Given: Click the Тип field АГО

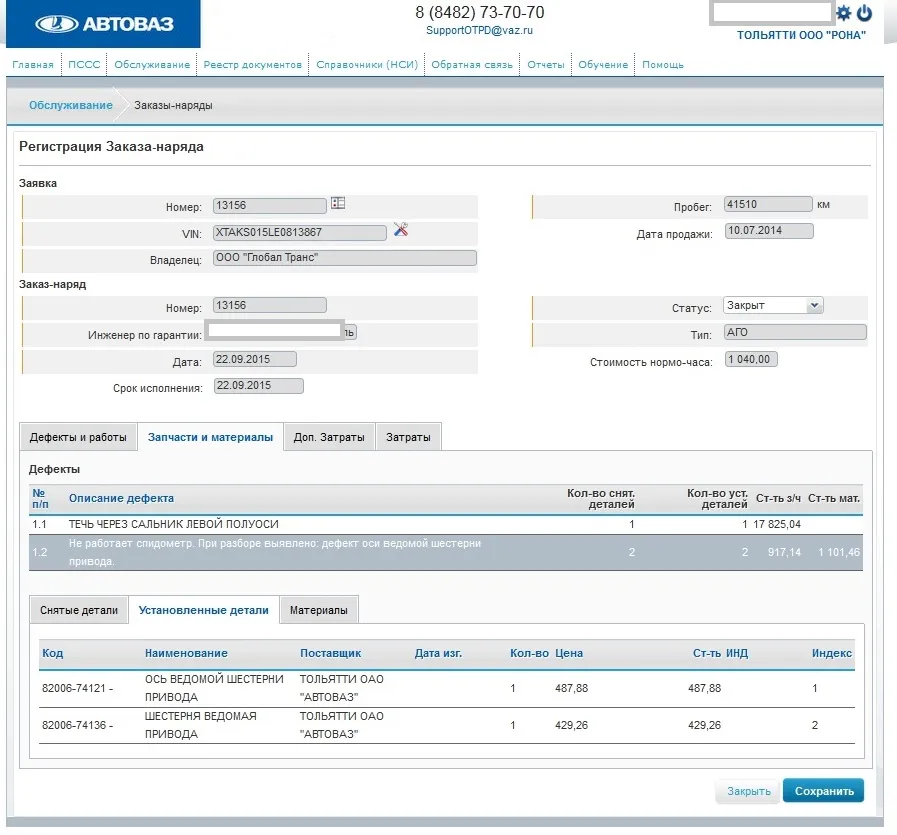Looking at the screenshot, I should pyautogui.click(x=795, y=332).
